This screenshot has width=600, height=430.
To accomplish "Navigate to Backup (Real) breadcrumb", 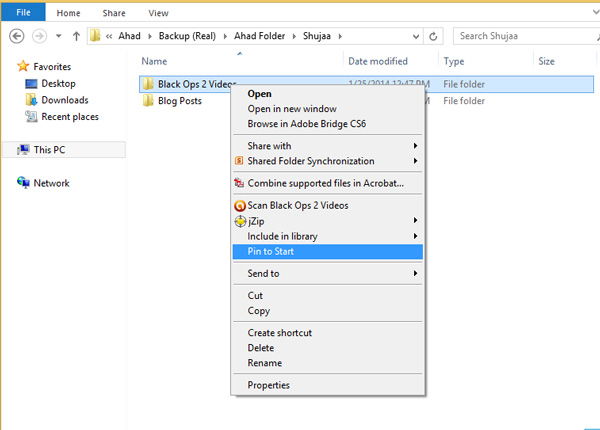I will 187,36.
